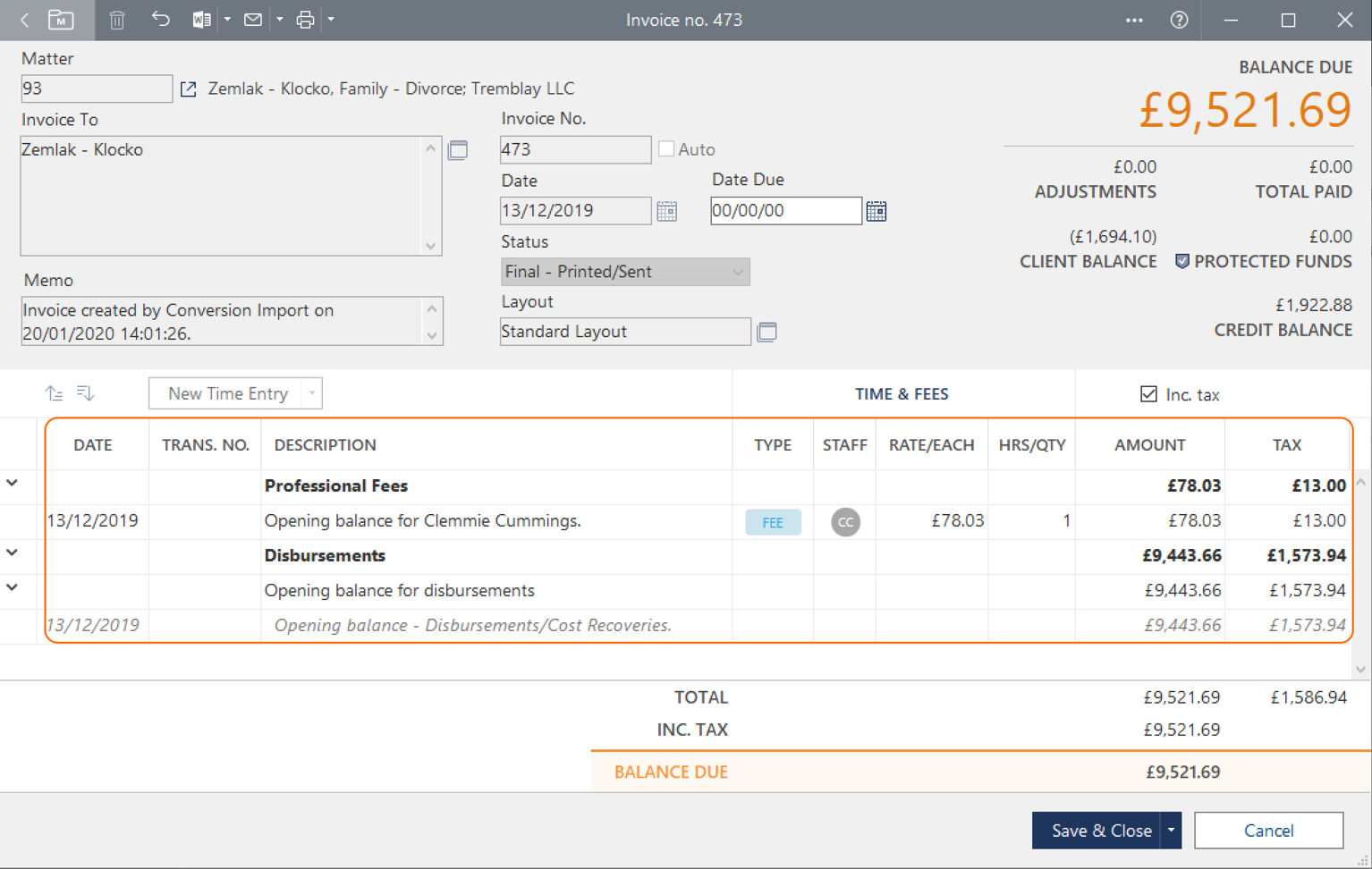
Task: Click the help question mark icon
Action: point(1179,20)
